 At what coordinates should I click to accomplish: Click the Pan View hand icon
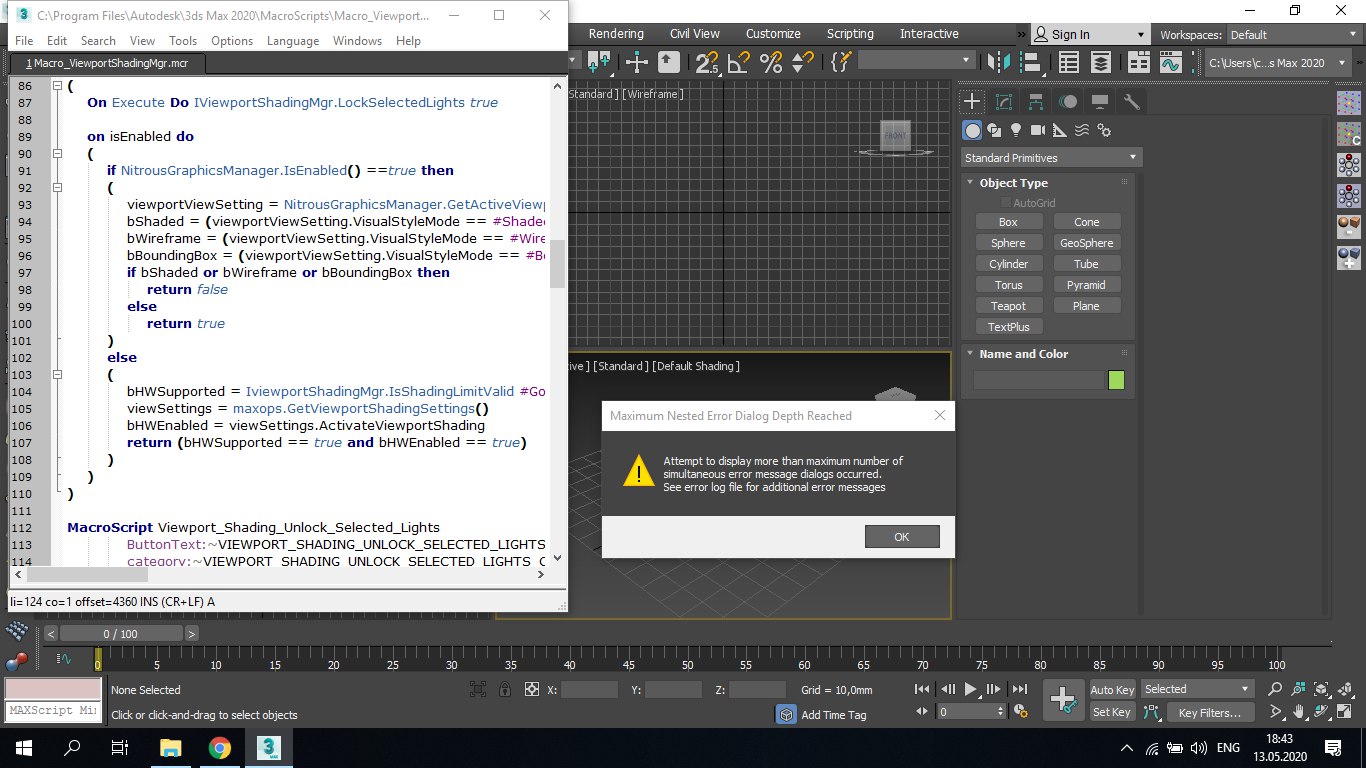[1298, 712]
